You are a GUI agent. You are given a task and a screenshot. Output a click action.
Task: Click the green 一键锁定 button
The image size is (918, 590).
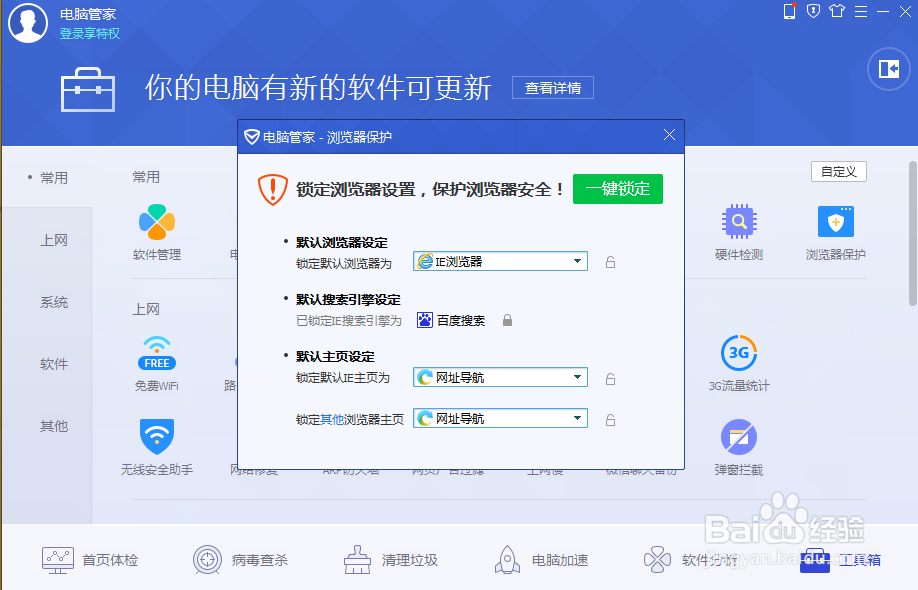pyautogui.click(x=618, y=189)
